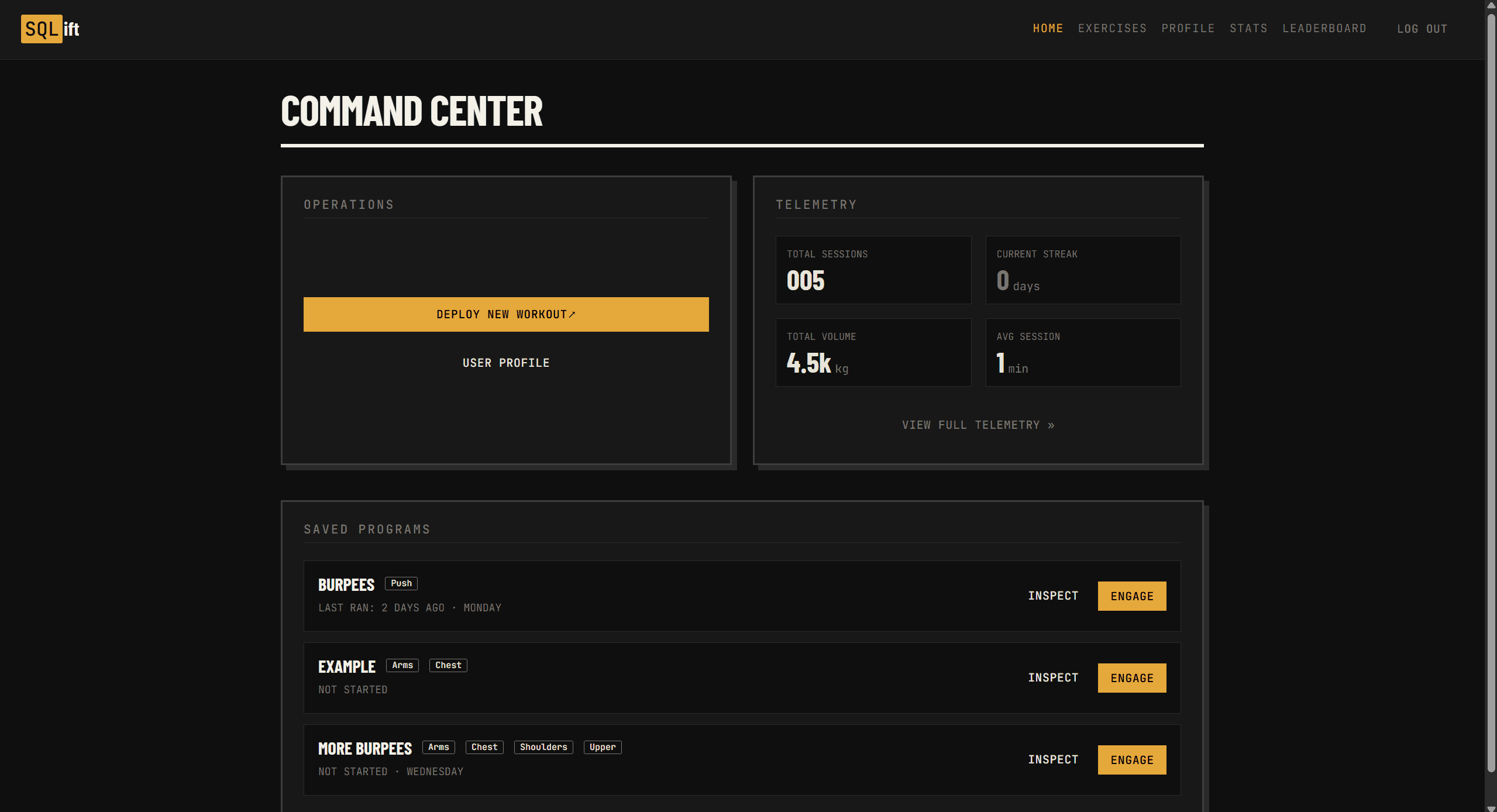Click the Chest tag on Example
Viewport: 1497px width, 812px height.
coord(448,665)
